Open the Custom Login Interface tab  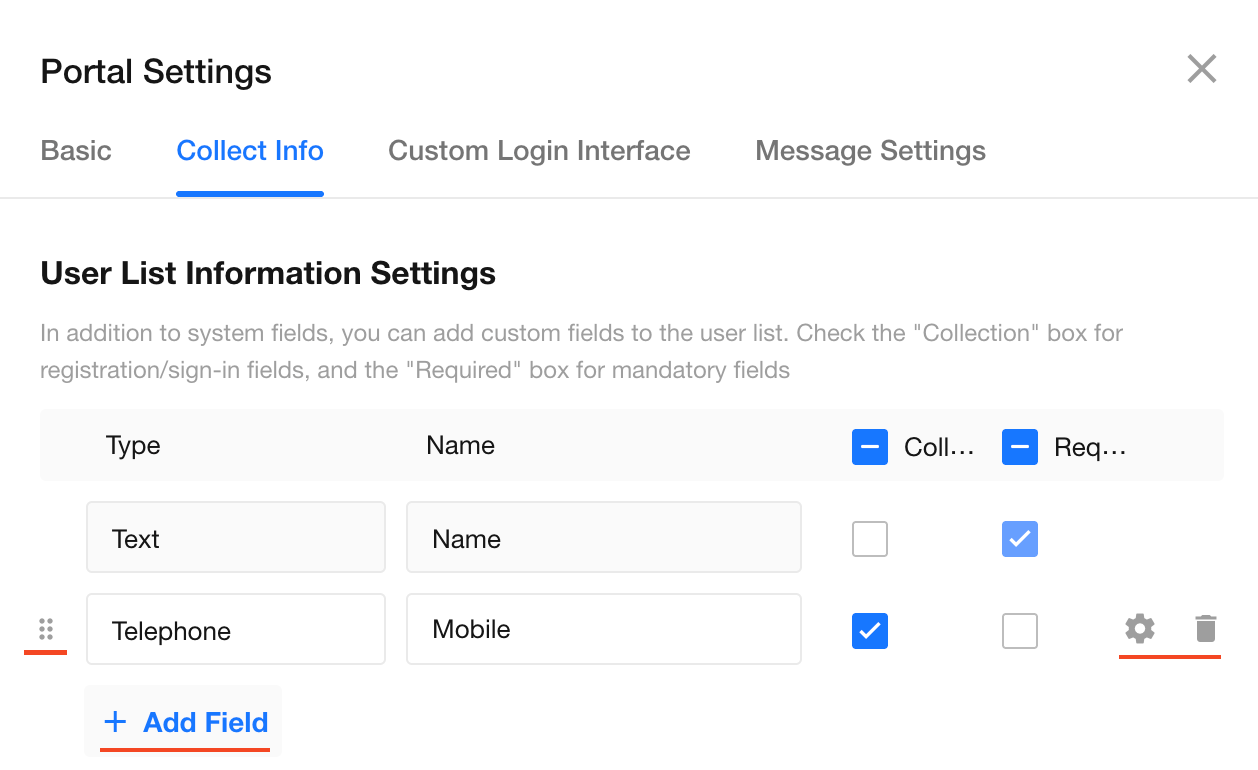click(539, 151)
